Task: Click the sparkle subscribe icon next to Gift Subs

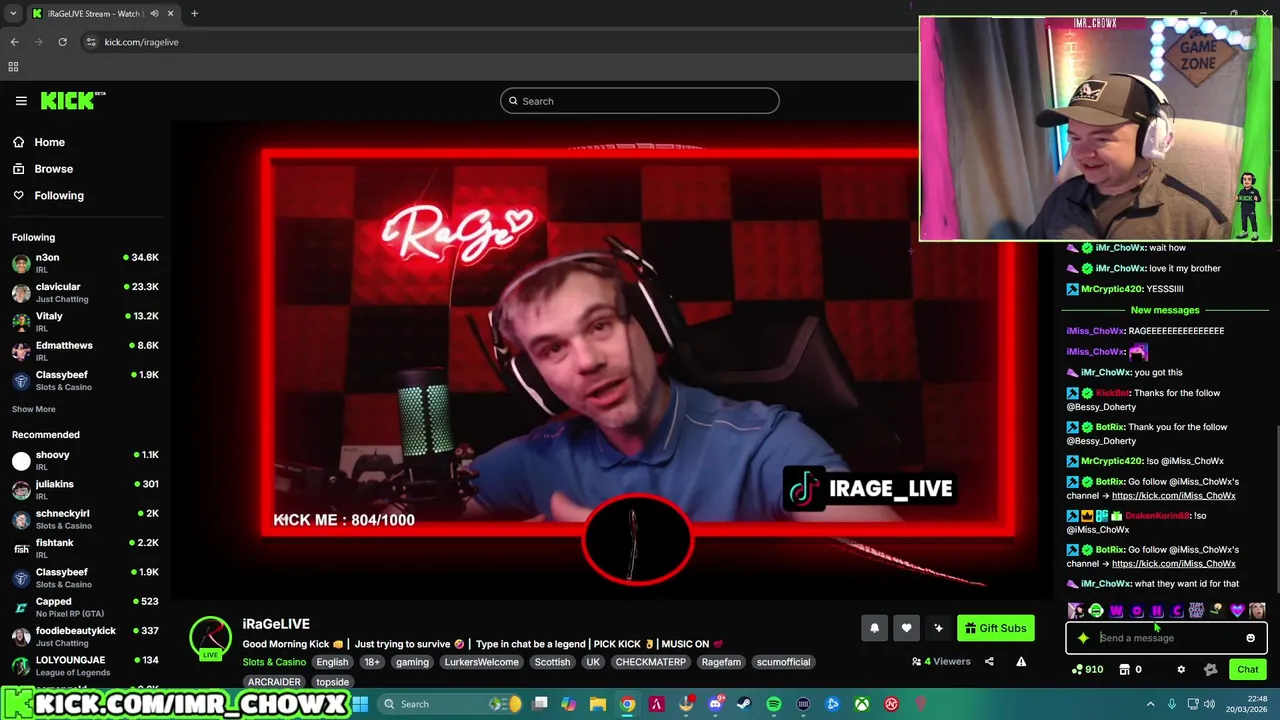Action: 938,628
